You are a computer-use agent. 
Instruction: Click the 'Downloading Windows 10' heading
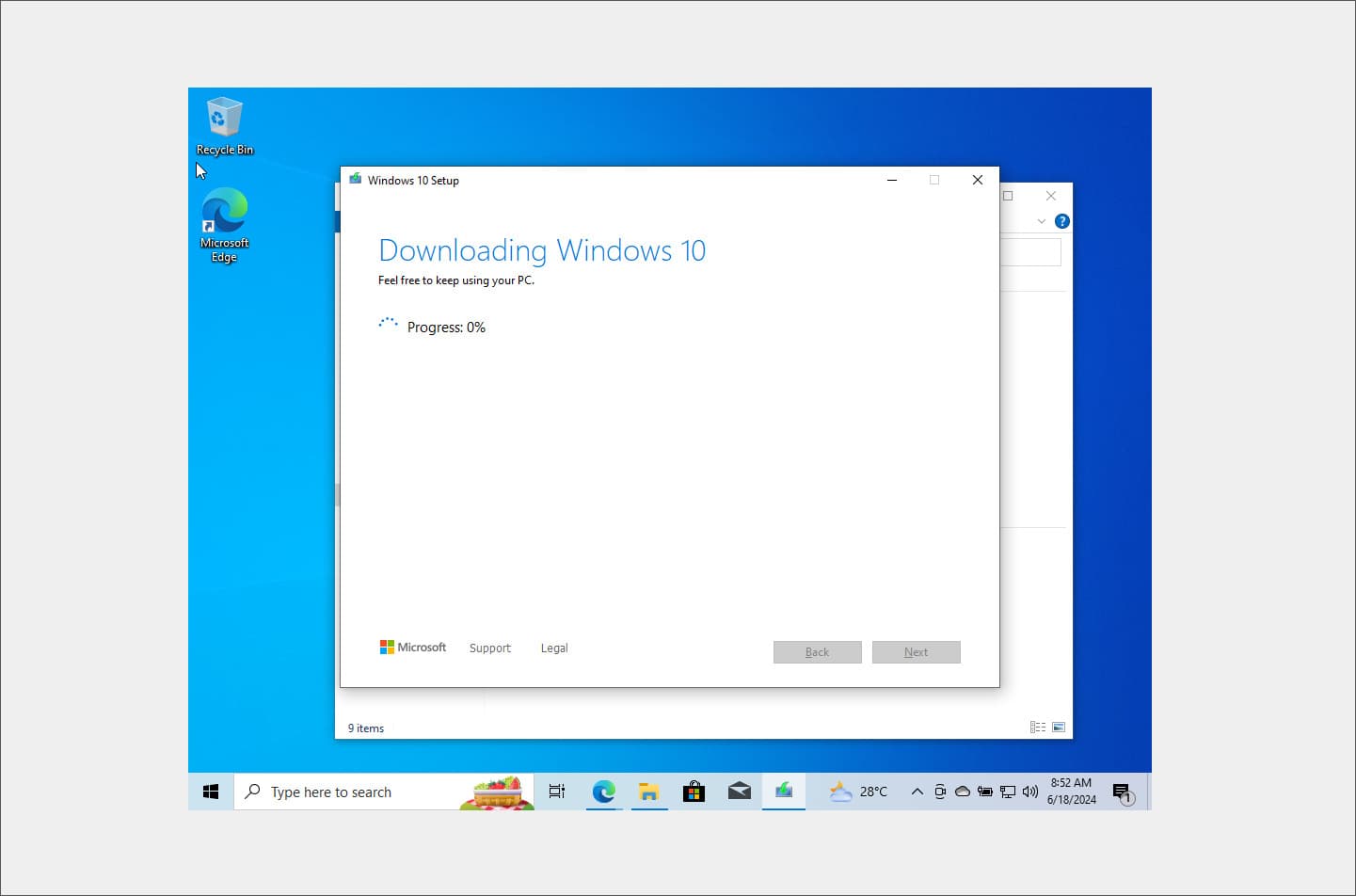542,250
